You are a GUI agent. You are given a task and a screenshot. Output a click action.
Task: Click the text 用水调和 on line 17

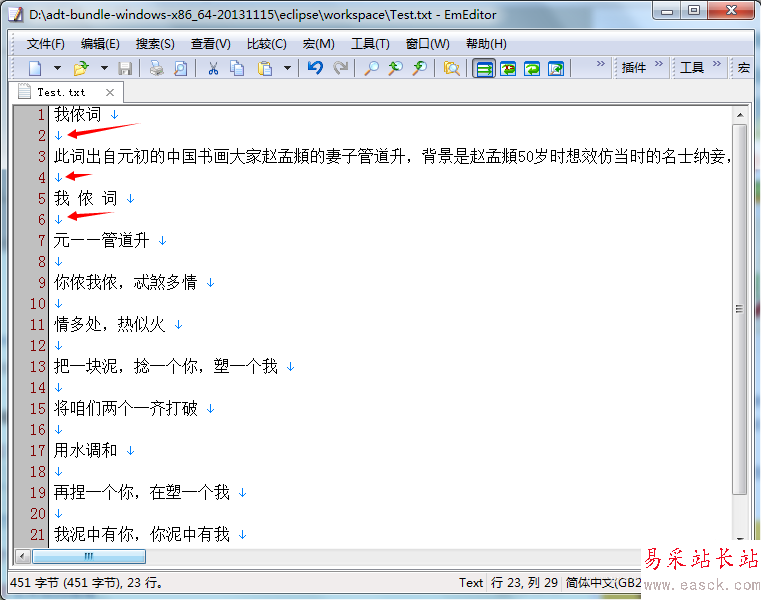click(x=85, y=450)
